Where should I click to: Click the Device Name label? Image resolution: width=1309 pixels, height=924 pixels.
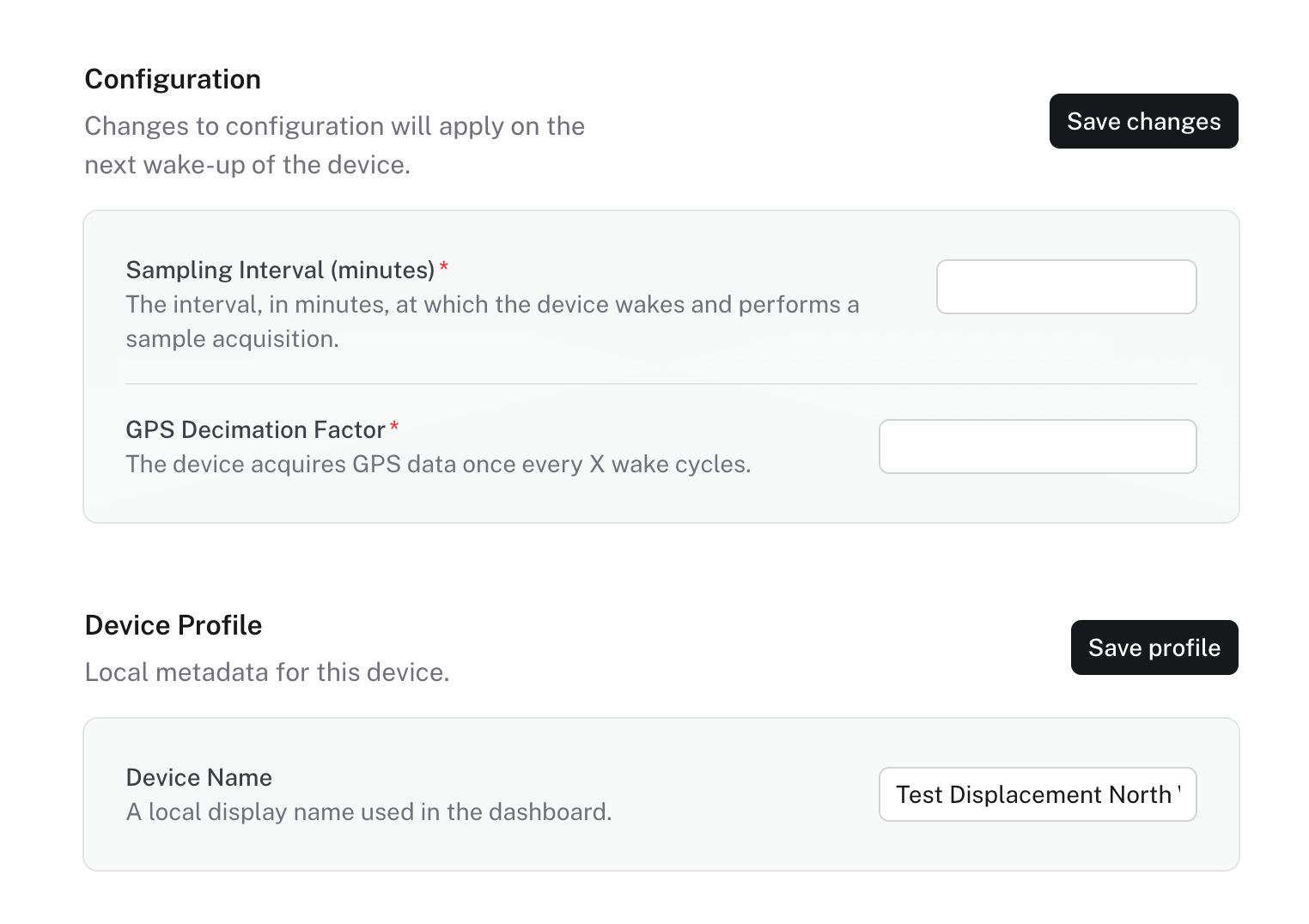(x=198, y=777)
